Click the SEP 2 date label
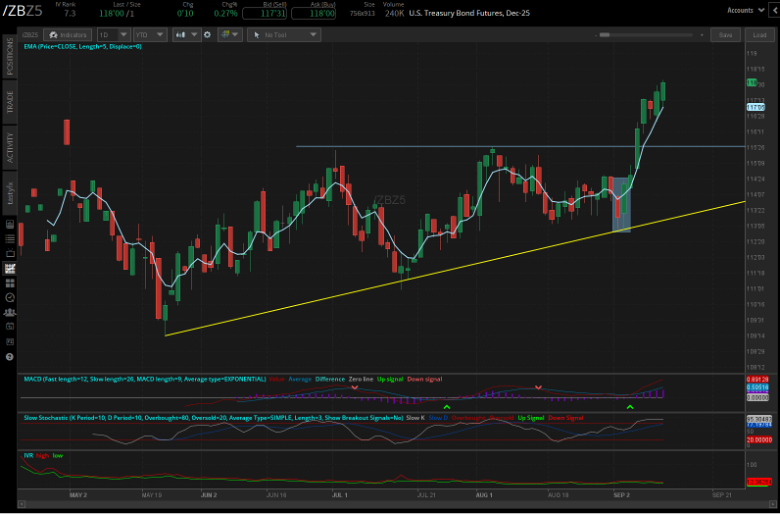Image resolution: width=780 pixels, height=515 pixels. (x=622, y=495)
